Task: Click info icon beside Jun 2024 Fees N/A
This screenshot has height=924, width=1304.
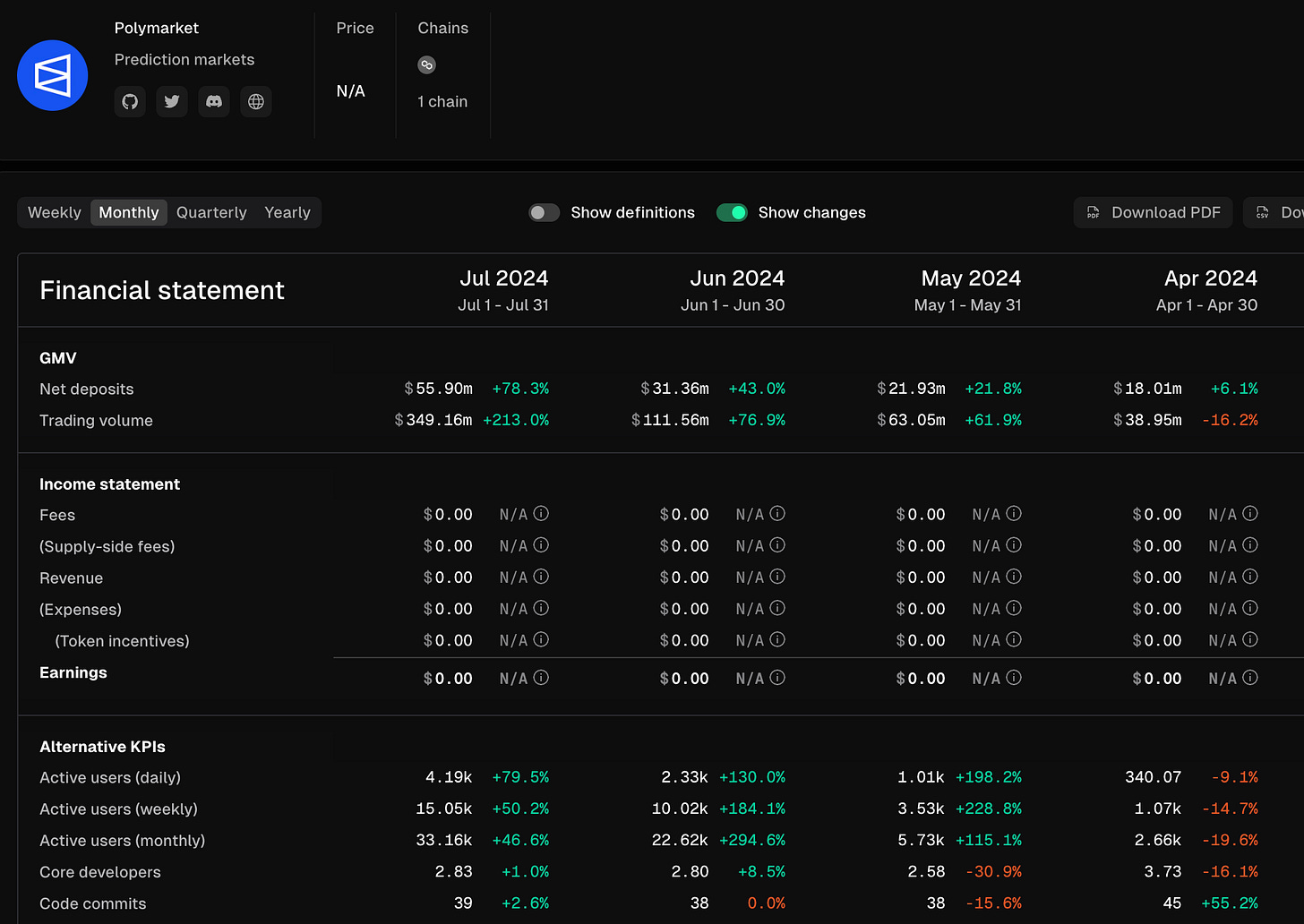Action: coord(777,514)
